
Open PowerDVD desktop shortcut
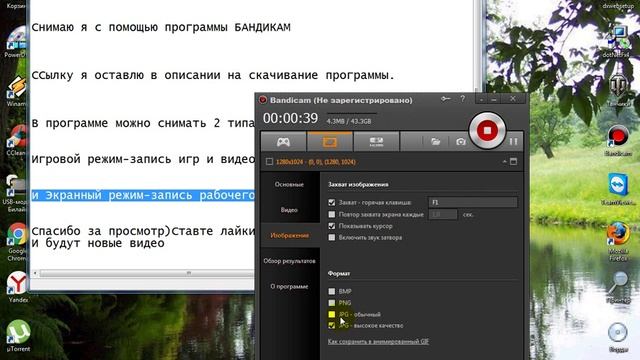click(x=16, y=42)
